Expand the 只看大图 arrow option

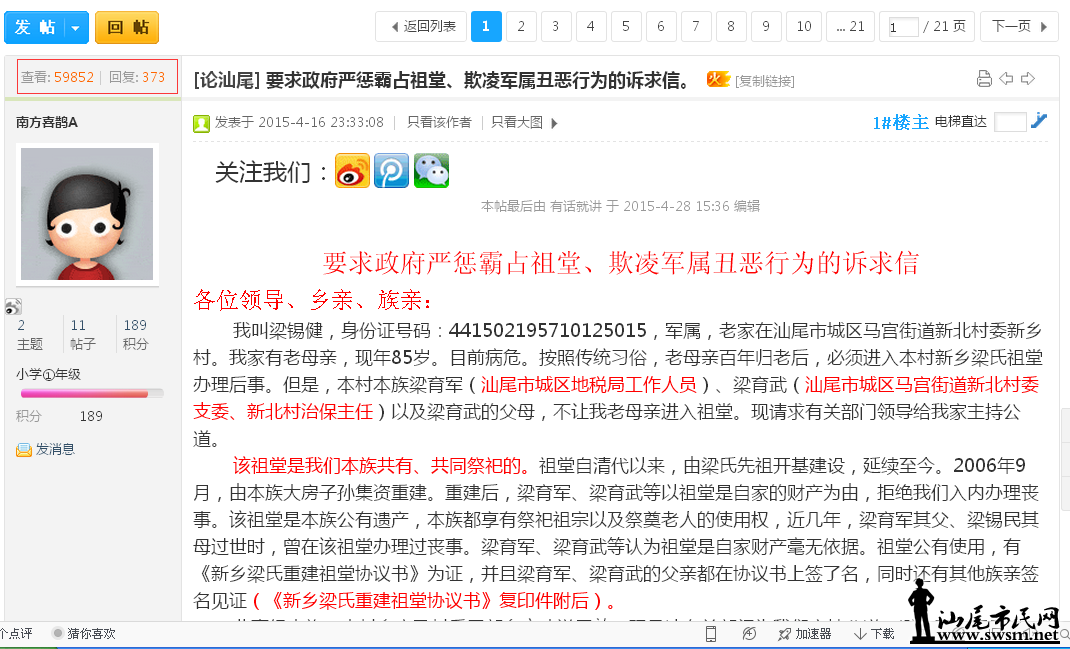[555, 123]
